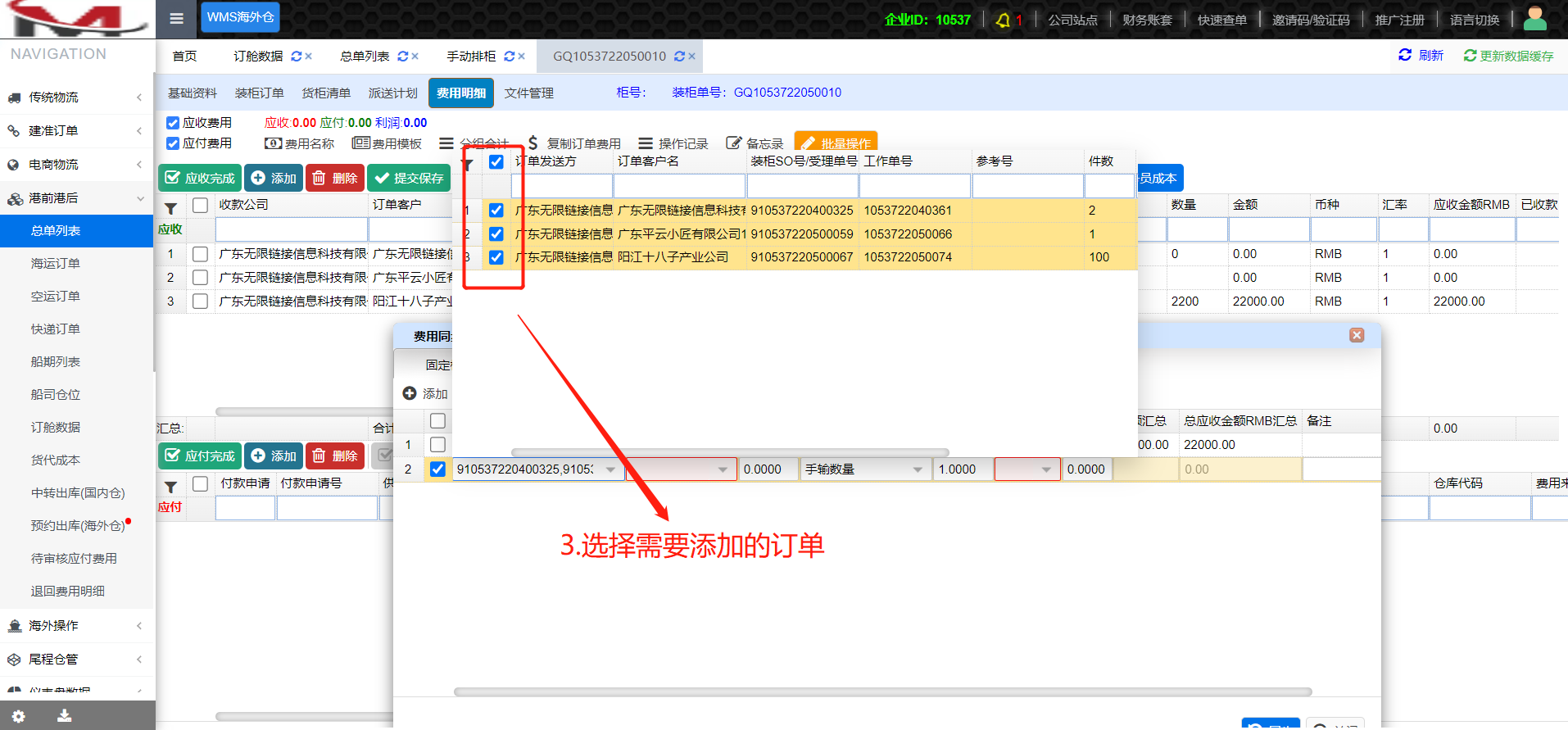The height and width of the screenshot is (730, 1568).
Task: Uncheck the 应收费用 checkbox
Action: pyautogui.click(x=173, y=123)
